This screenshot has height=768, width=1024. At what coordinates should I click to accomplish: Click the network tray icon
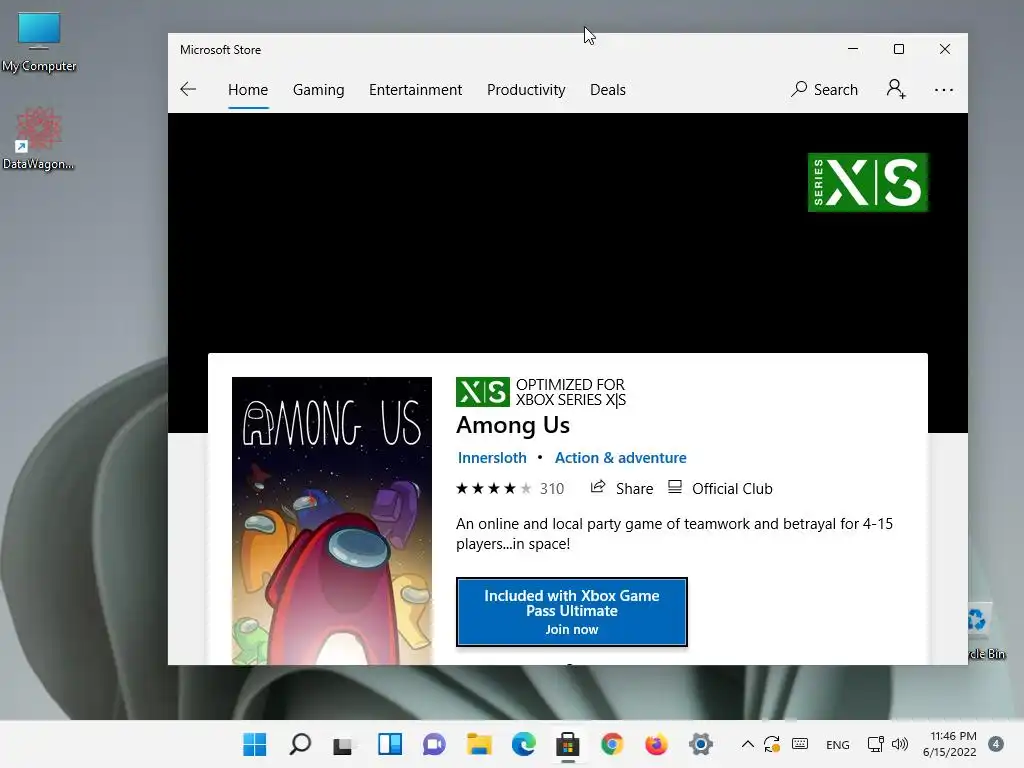click(x=875, y=744)
